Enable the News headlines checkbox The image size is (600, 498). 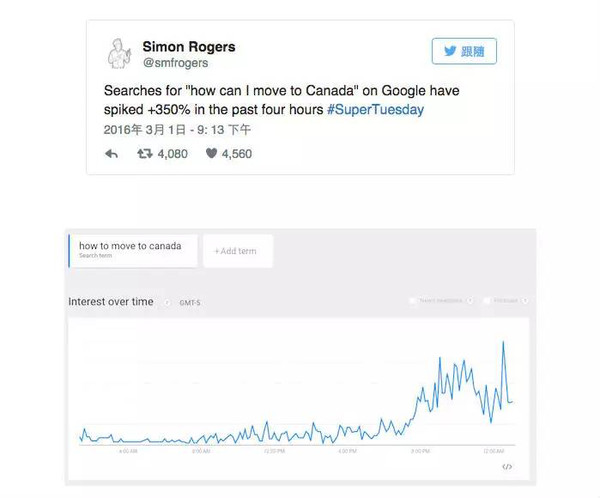click(412, 300)
